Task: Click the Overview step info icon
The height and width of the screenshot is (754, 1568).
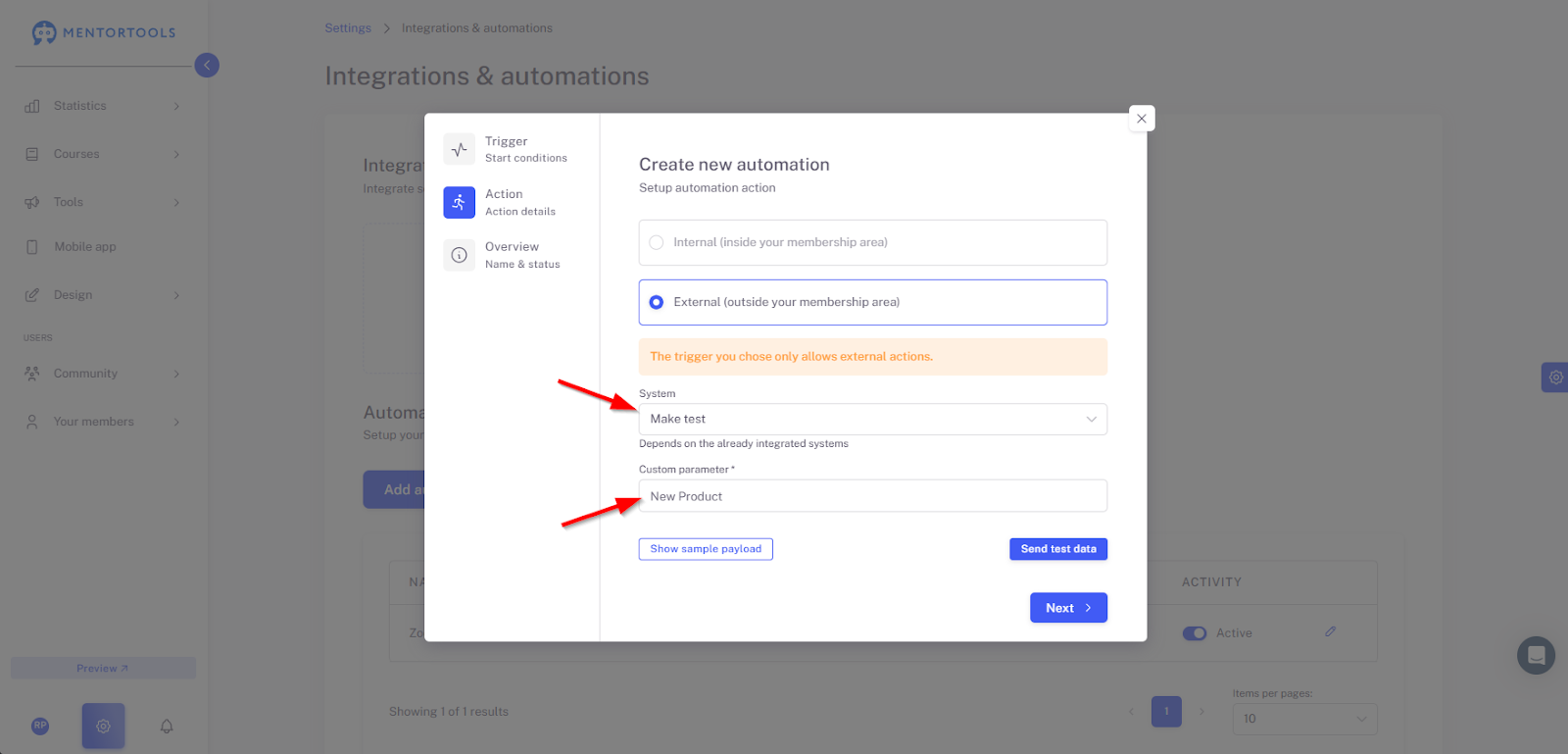Action: pyautogui.click(x=459, y=255)
